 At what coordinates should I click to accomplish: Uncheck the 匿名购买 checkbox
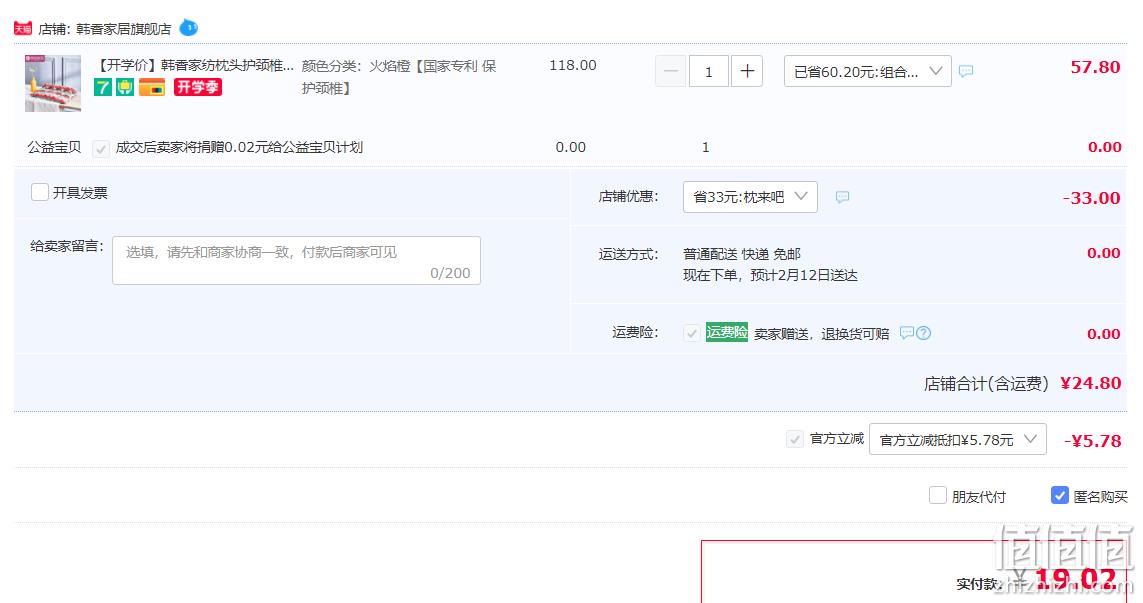[1060, 496]
